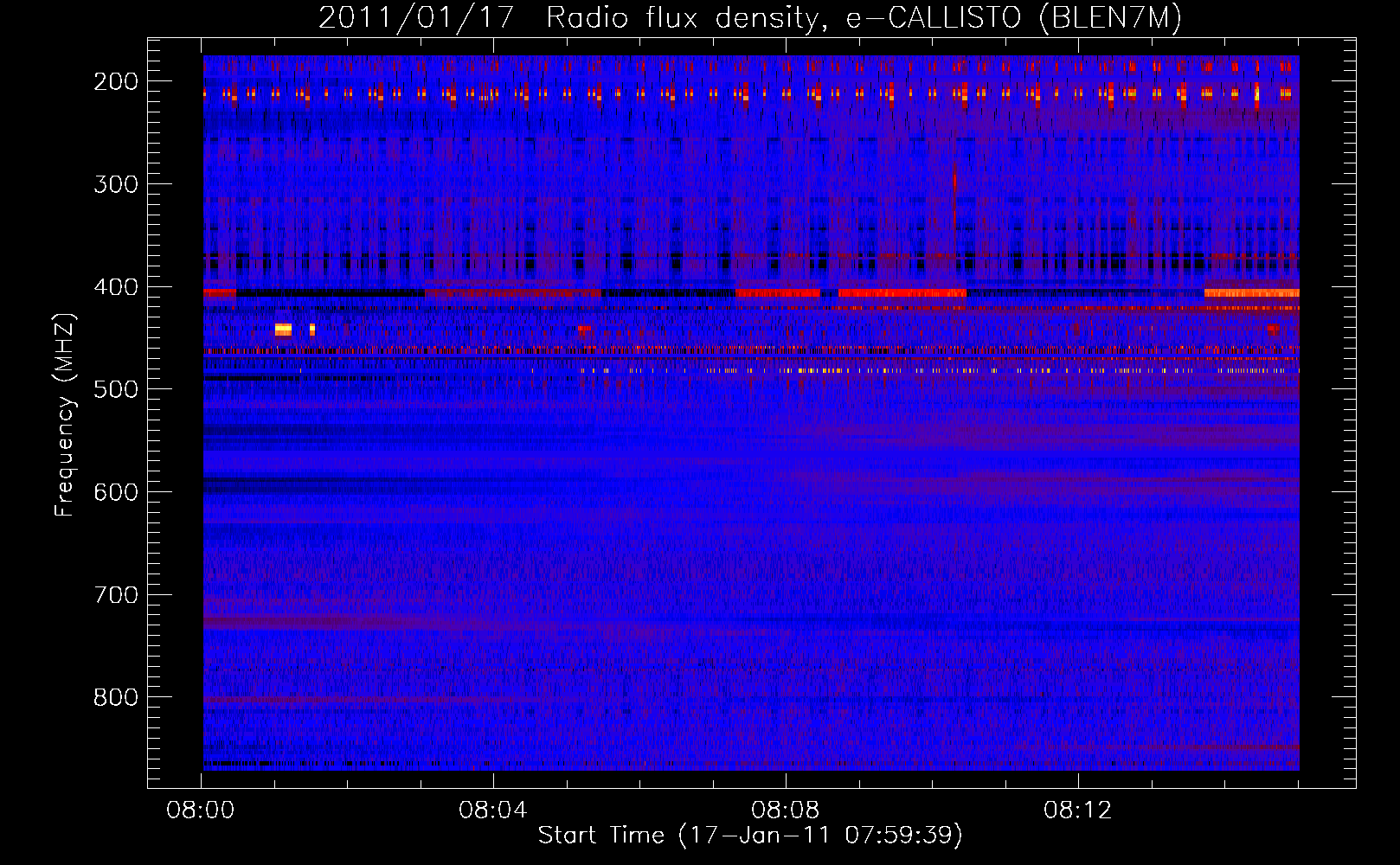Click the 200 frequency tick label
Screen dimensions: 1400x865
(115, 81)
